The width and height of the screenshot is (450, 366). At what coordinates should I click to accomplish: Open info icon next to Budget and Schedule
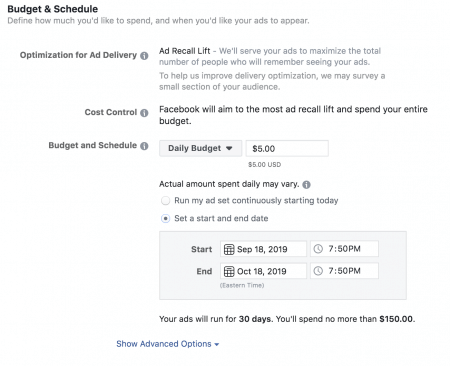[144, 146]
